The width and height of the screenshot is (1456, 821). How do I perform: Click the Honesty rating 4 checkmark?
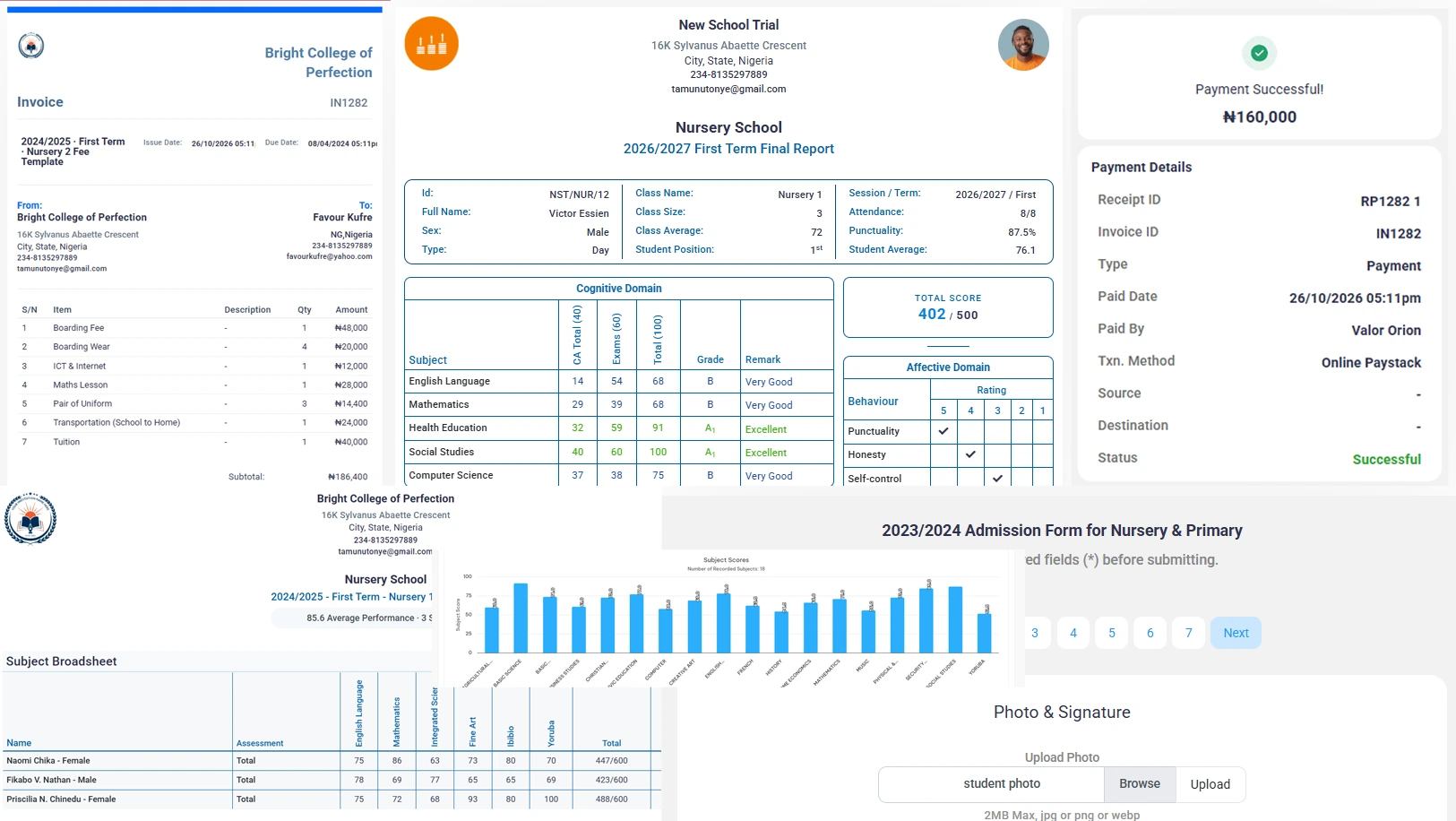click(970, 454)
